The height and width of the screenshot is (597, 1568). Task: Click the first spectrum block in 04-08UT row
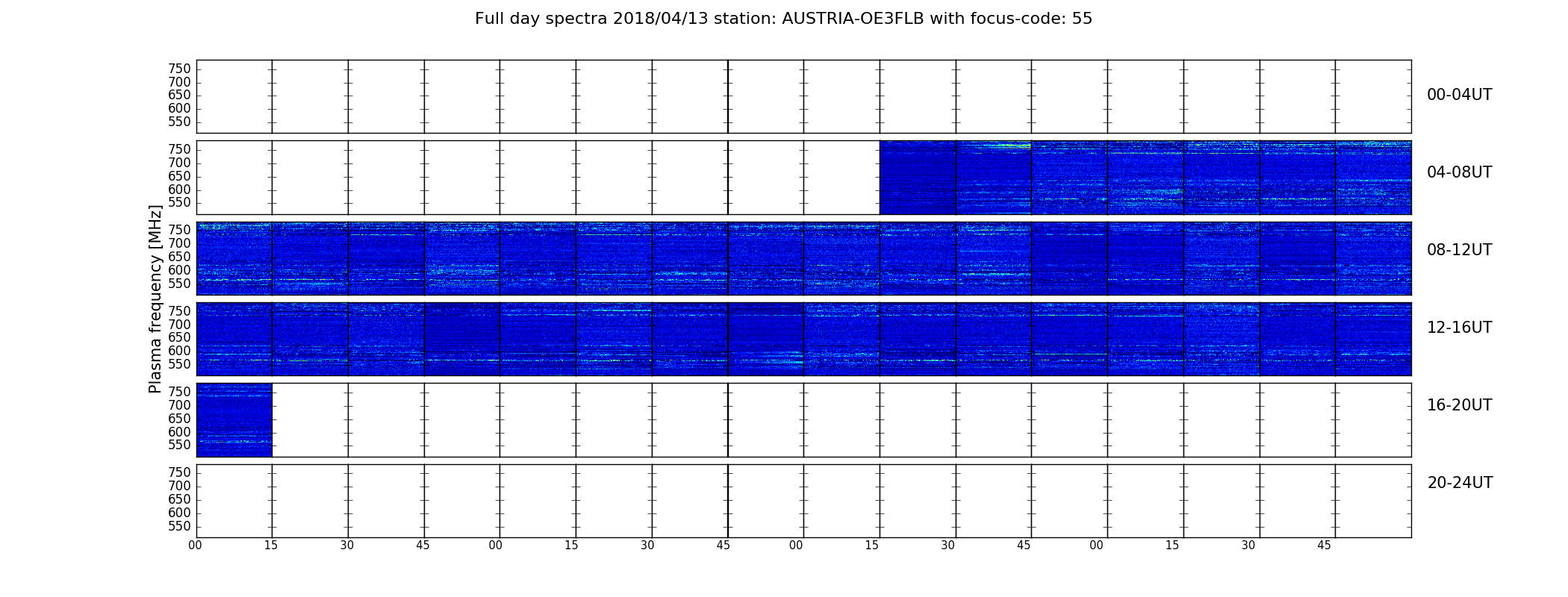918,178
